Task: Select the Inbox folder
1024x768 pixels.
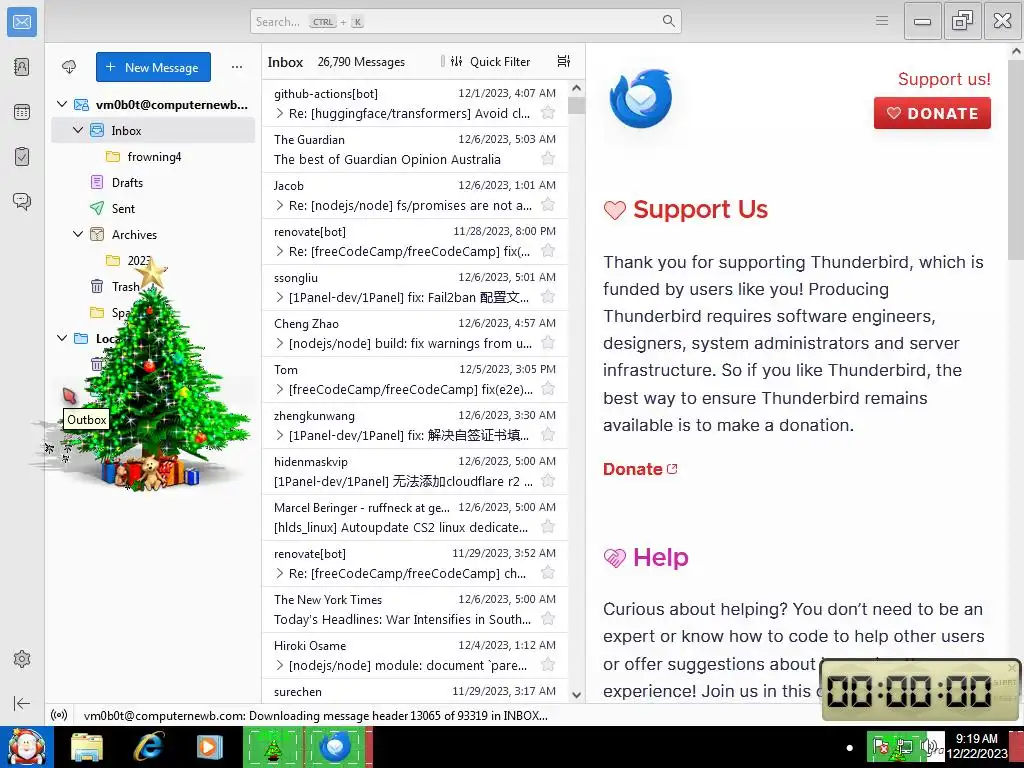Action: point(153,130)
